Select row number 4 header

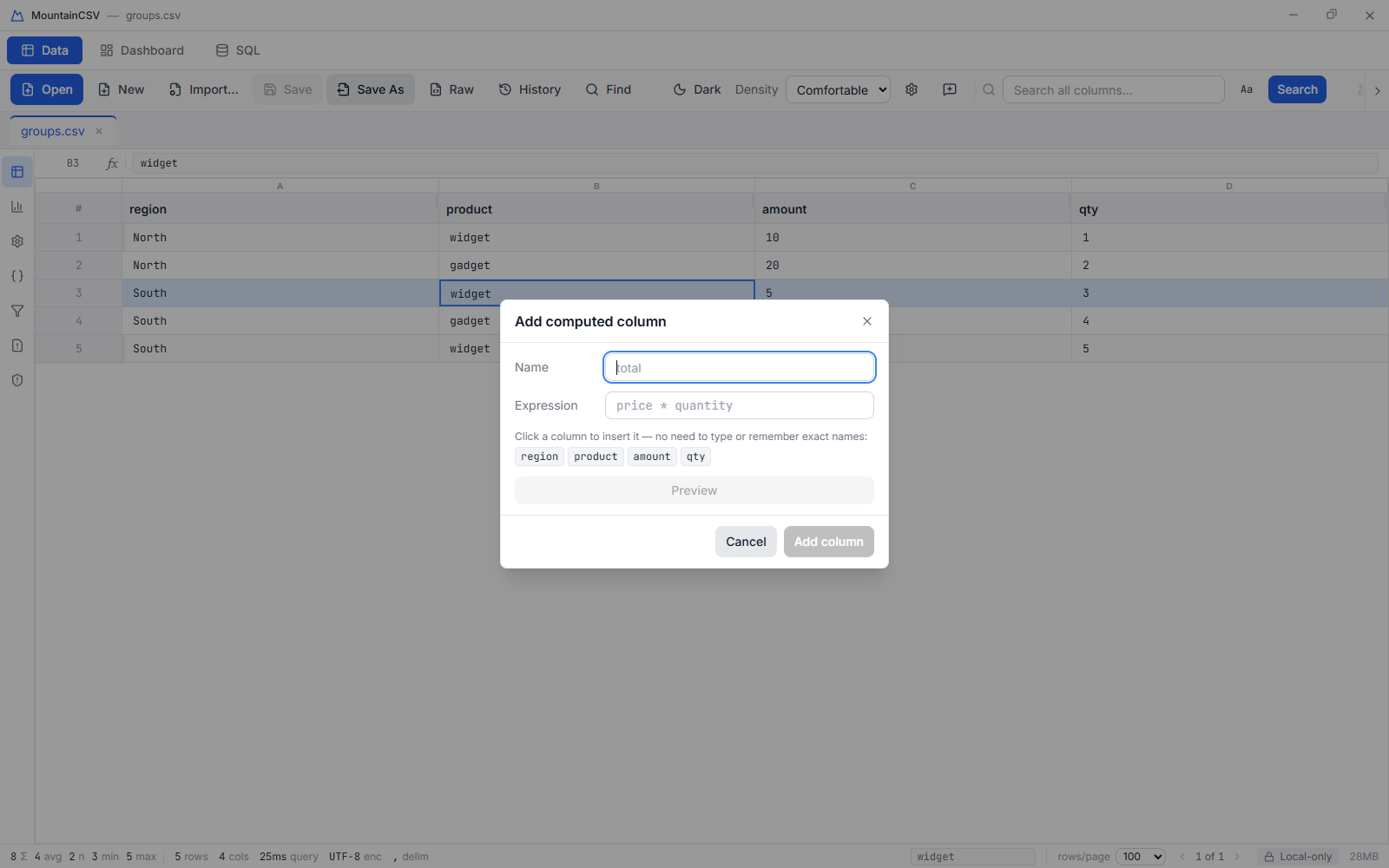tap(79, 320)
